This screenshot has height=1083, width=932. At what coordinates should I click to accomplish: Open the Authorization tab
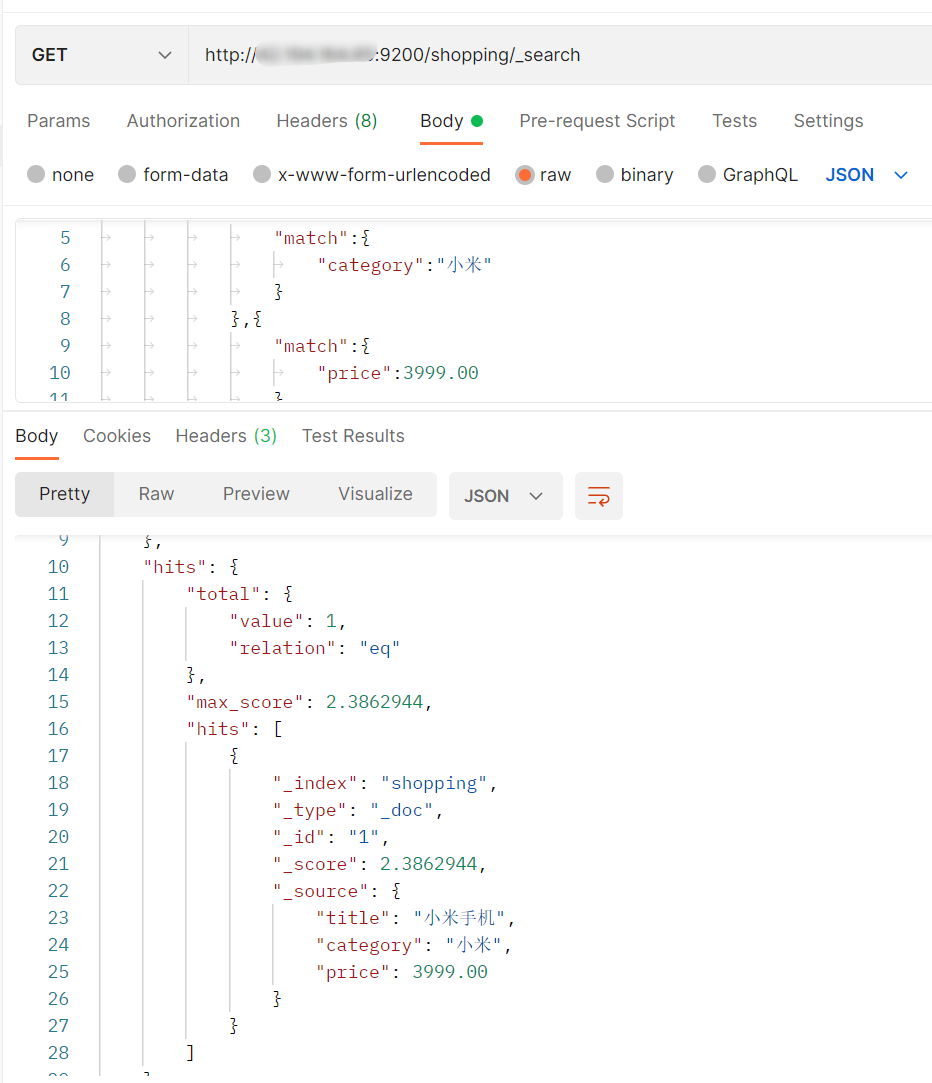click(183, 121)
